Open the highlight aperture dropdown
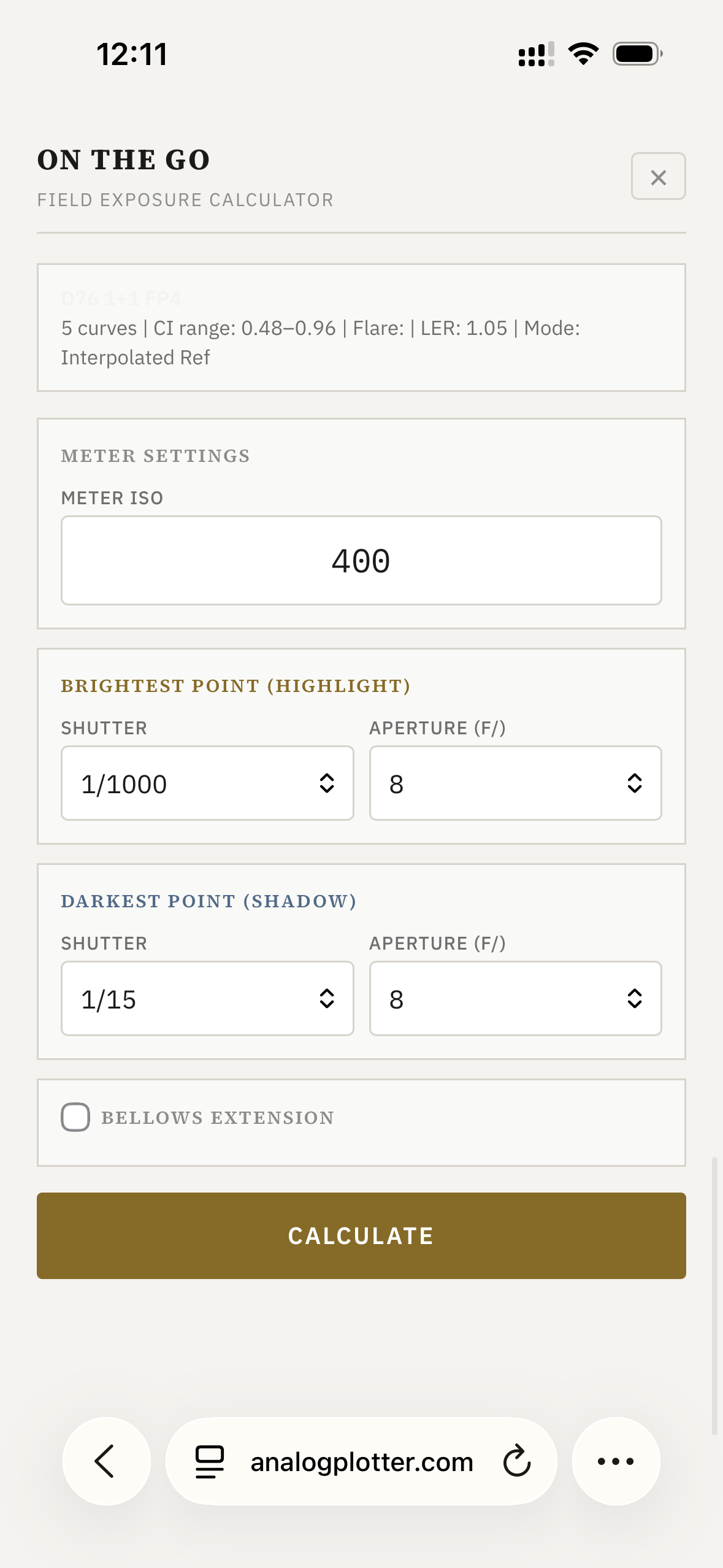Image resolution: width=723 pixels, height=1568 pixels. pos(515,783)
